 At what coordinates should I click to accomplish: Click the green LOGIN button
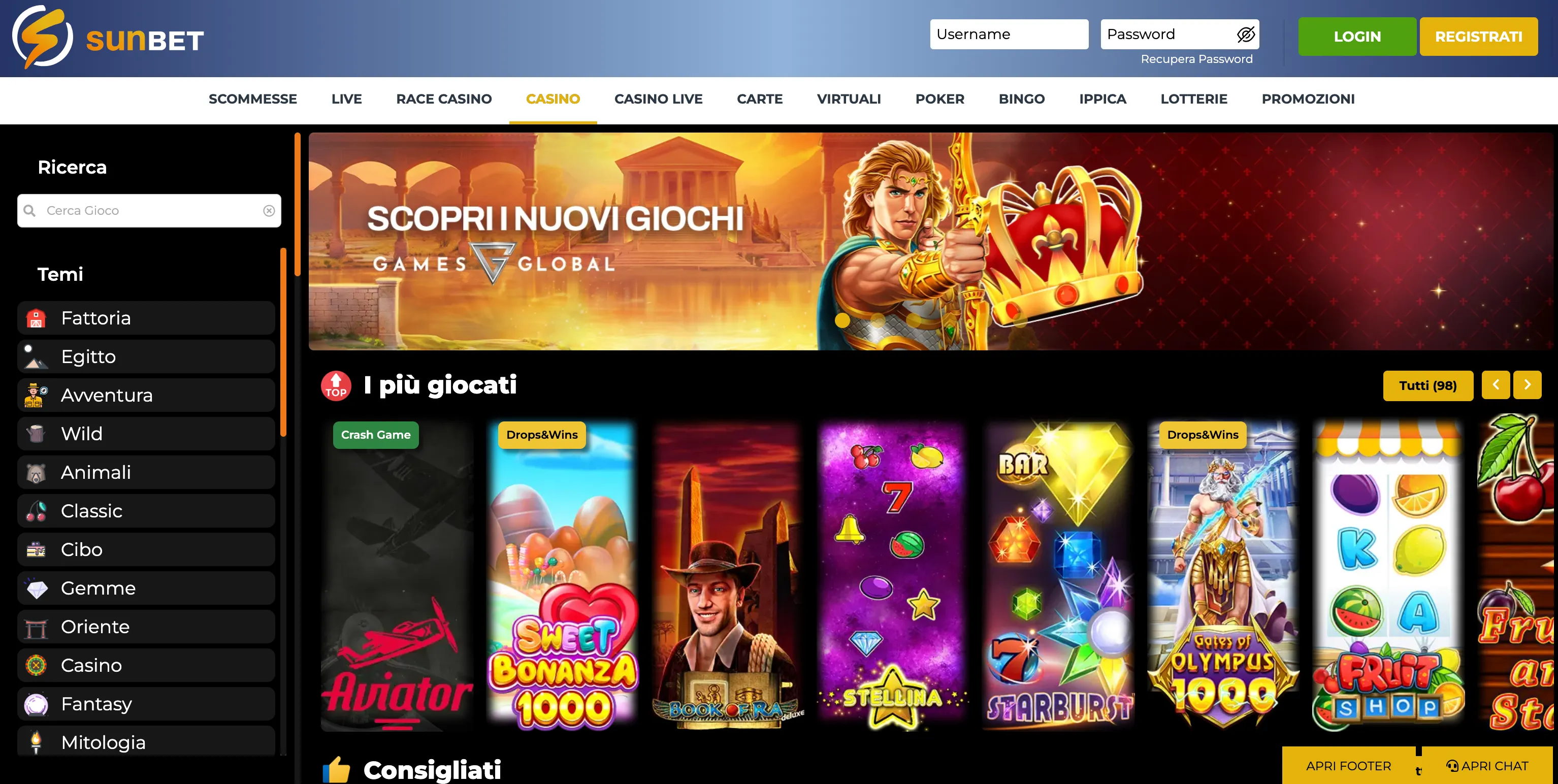[1356, 36]
